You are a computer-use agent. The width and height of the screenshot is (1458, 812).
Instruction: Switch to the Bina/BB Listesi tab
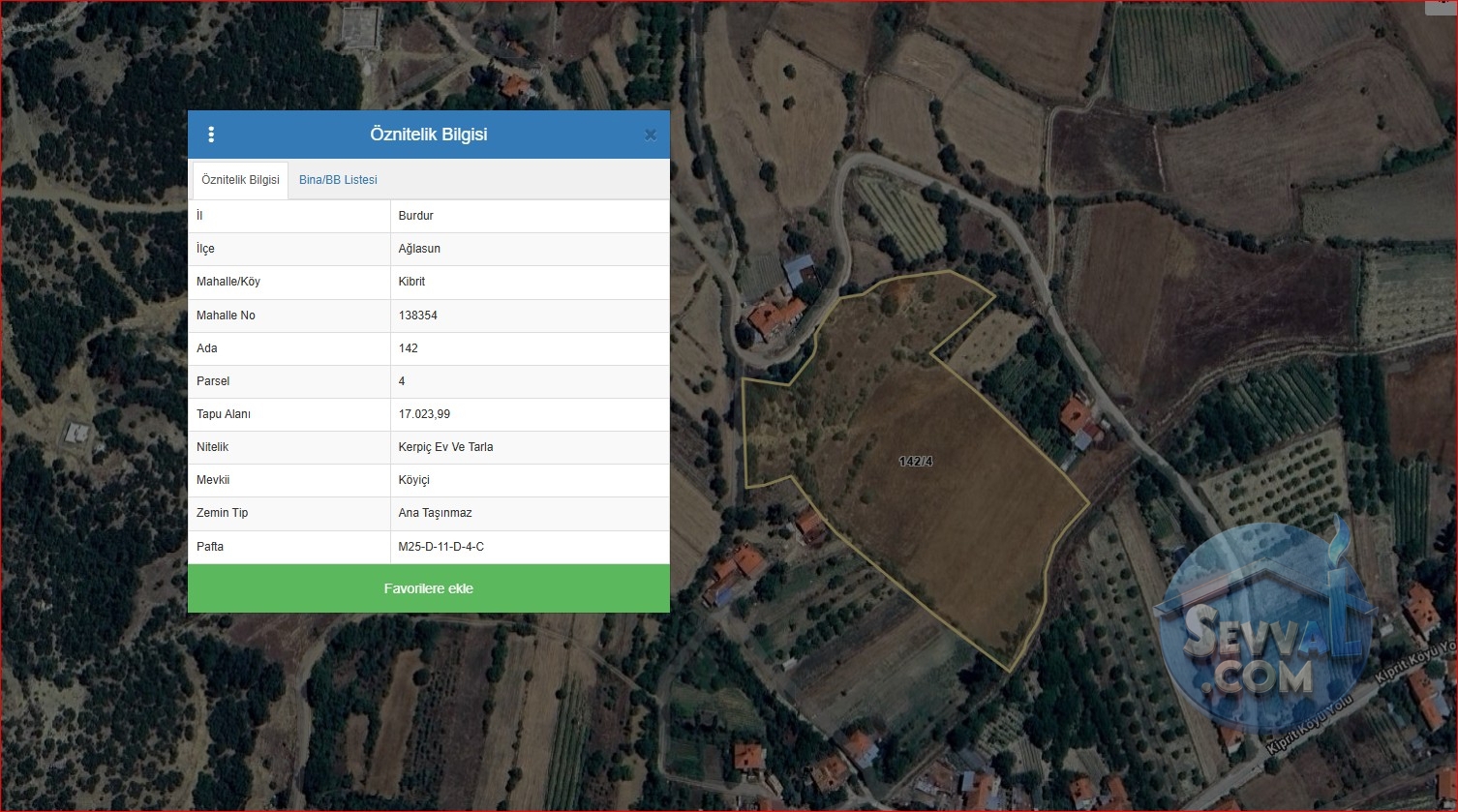(x=338, y=180)
